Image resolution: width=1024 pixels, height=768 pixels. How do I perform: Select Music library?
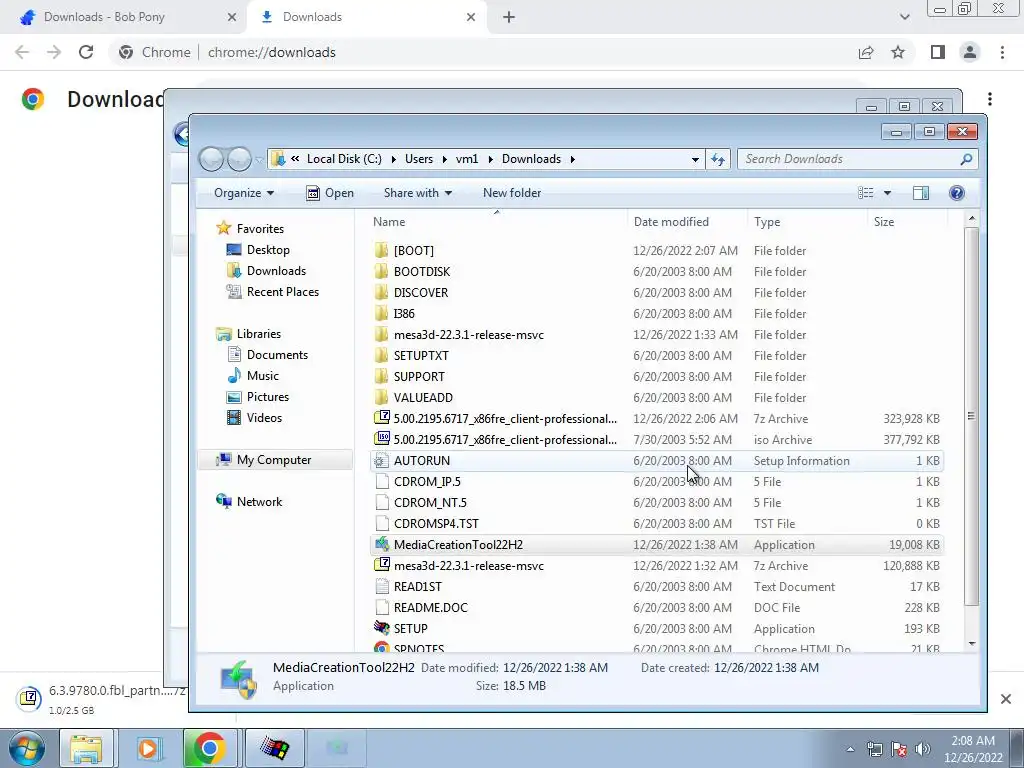pyautogui.click(x=263, y=376)
